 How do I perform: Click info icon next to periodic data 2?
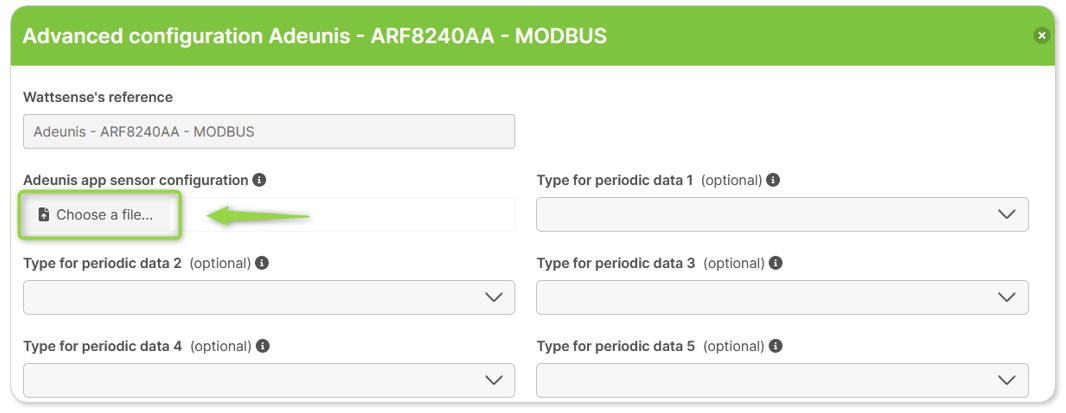click(262, 263)
